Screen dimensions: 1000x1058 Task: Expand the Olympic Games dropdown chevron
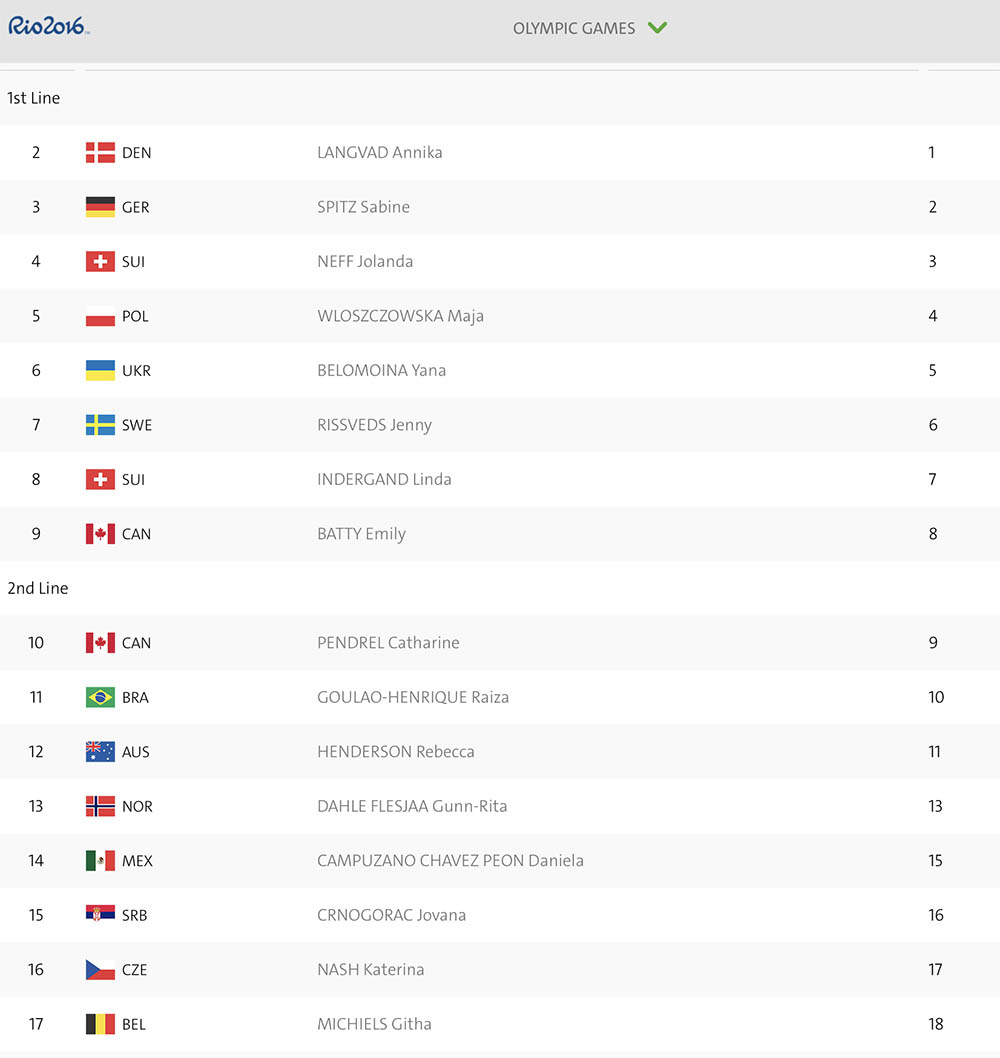(x=657, y=28)
